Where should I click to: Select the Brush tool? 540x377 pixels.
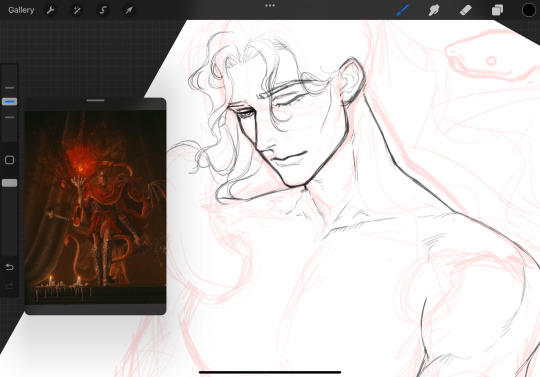(x=403, y=10)
